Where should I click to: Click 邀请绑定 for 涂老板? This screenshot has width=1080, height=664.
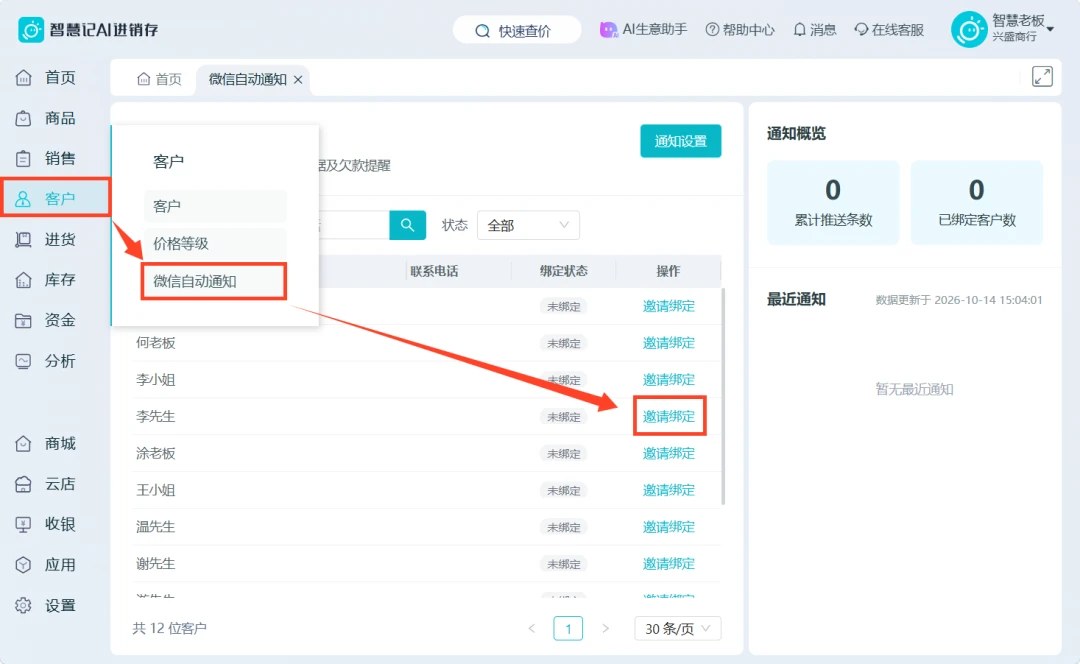pos(669,453)
